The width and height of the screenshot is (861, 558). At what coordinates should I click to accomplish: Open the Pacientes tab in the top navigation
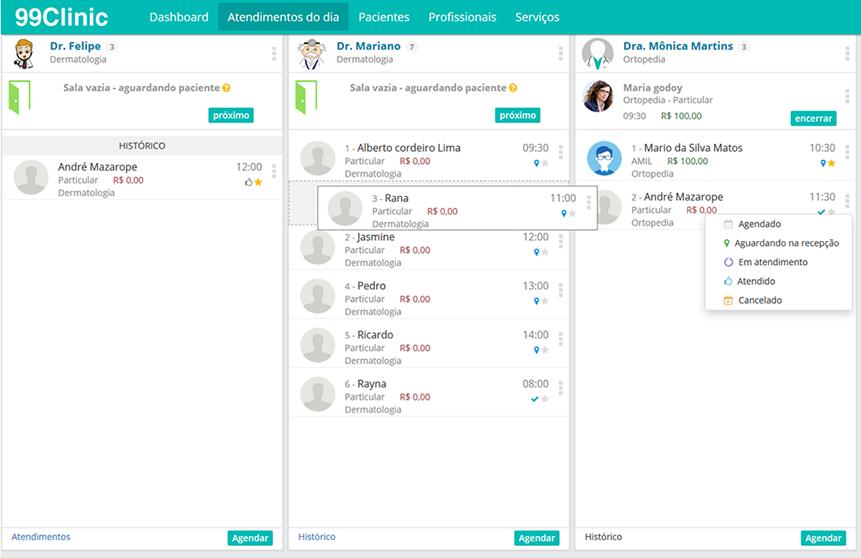point(383,17)
